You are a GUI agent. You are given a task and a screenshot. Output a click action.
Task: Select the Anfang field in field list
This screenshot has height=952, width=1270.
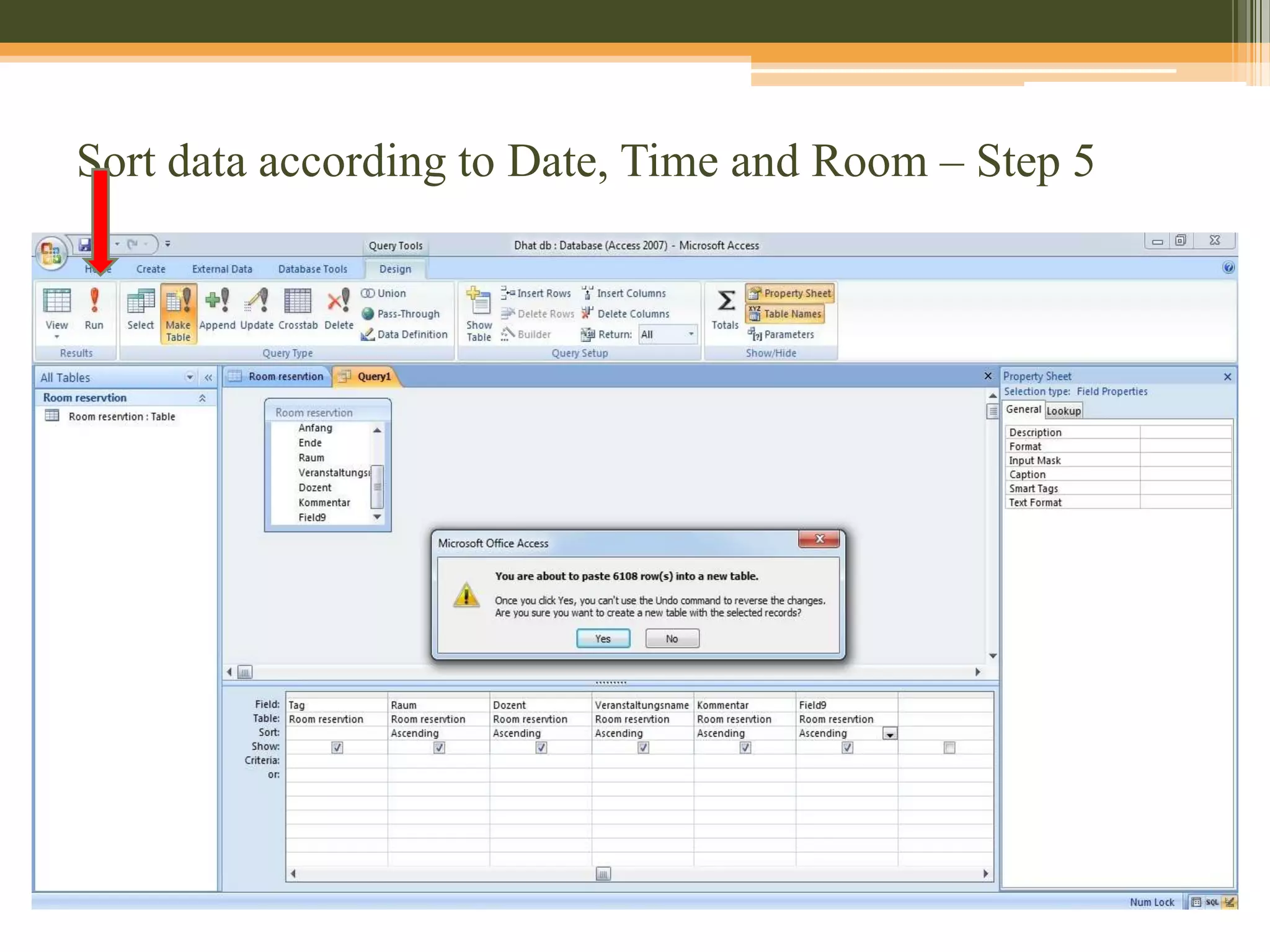[x=315, y=428]
